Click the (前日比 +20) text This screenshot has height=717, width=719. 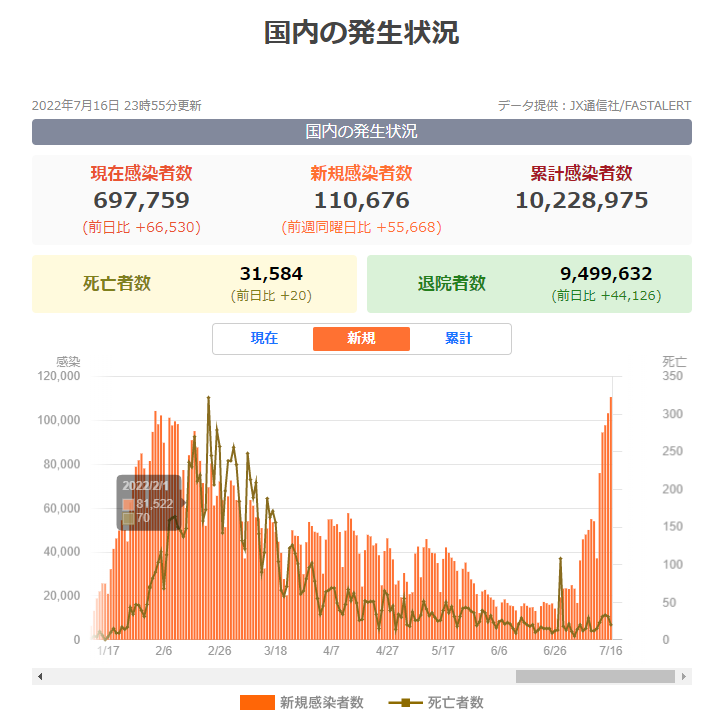[x=271, y=296]
